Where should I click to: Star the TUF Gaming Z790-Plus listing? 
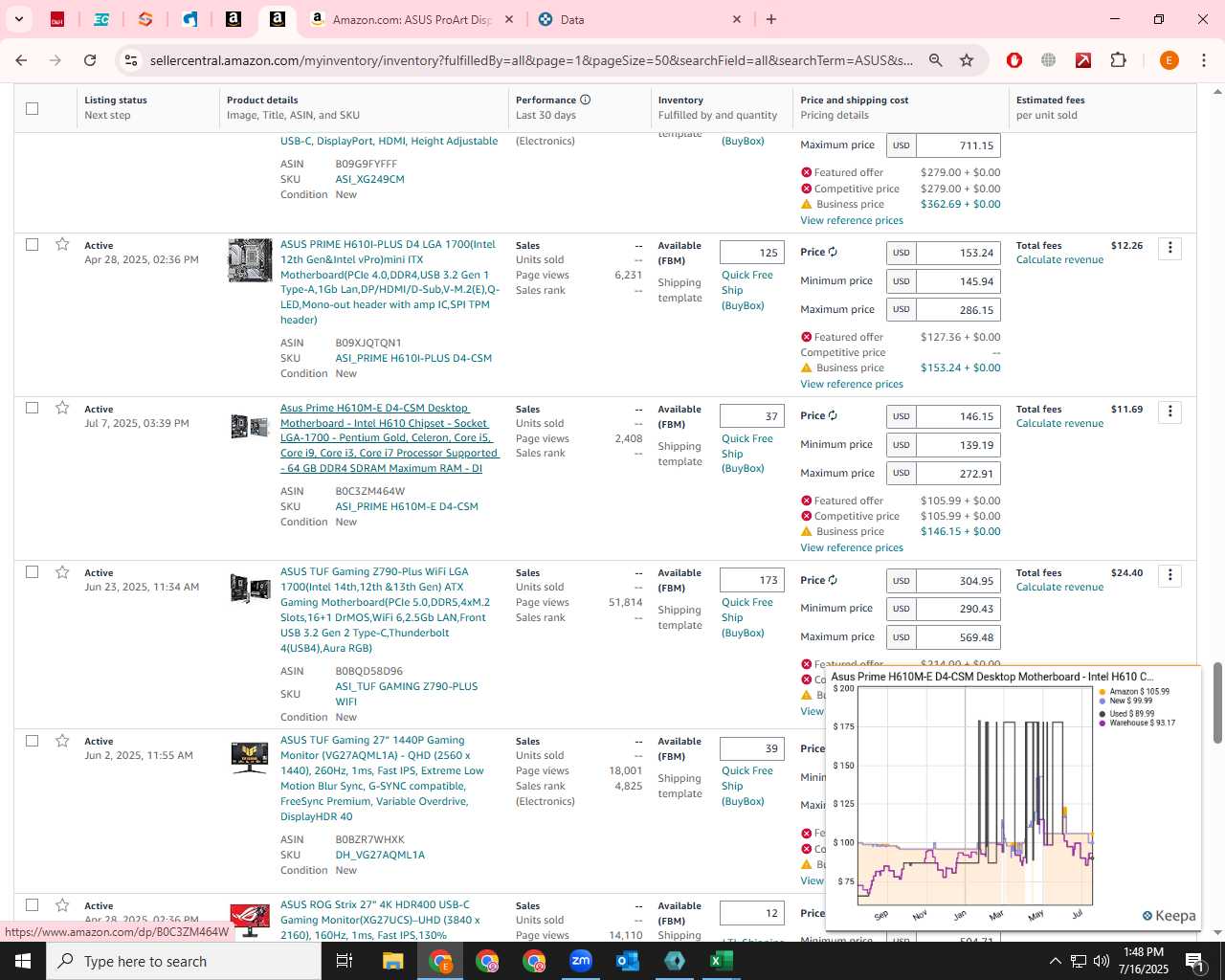[62, 571]
